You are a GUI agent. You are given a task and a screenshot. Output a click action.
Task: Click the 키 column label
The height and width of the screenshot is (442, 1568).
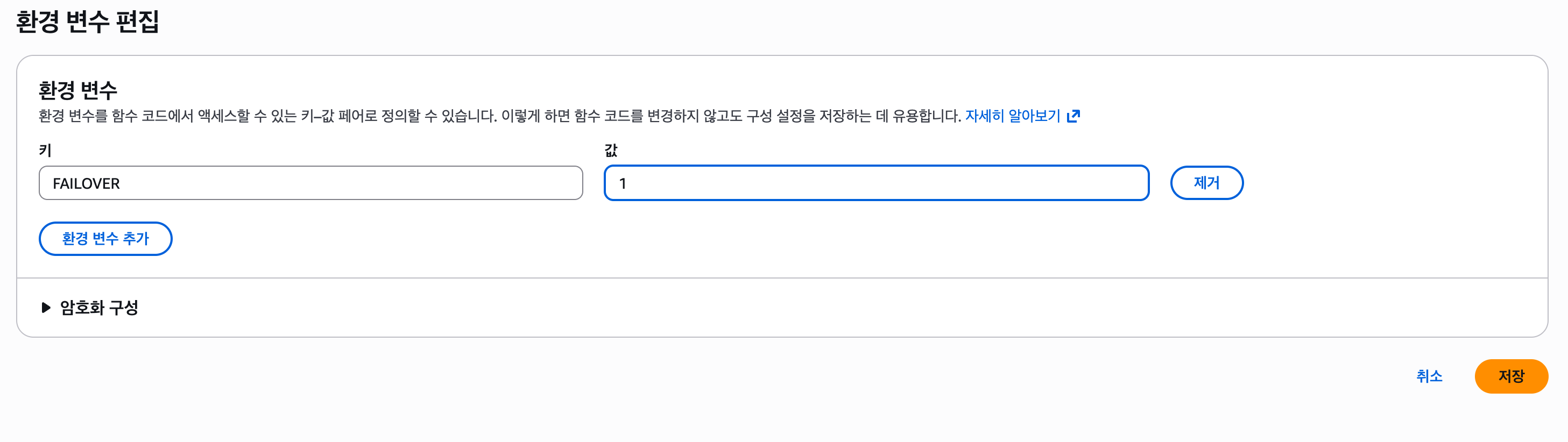tap(45, 150)
